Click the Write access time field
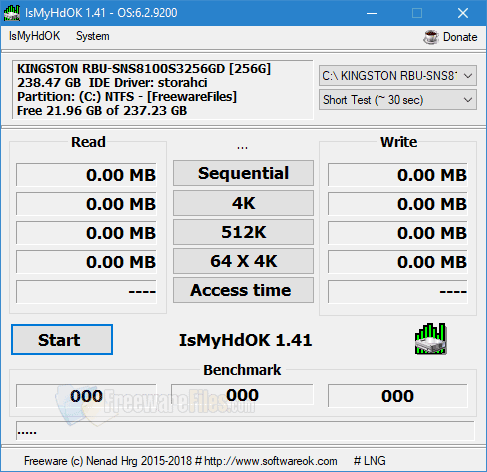Viewport: 487px width, 472px height. tap(398, 292)
